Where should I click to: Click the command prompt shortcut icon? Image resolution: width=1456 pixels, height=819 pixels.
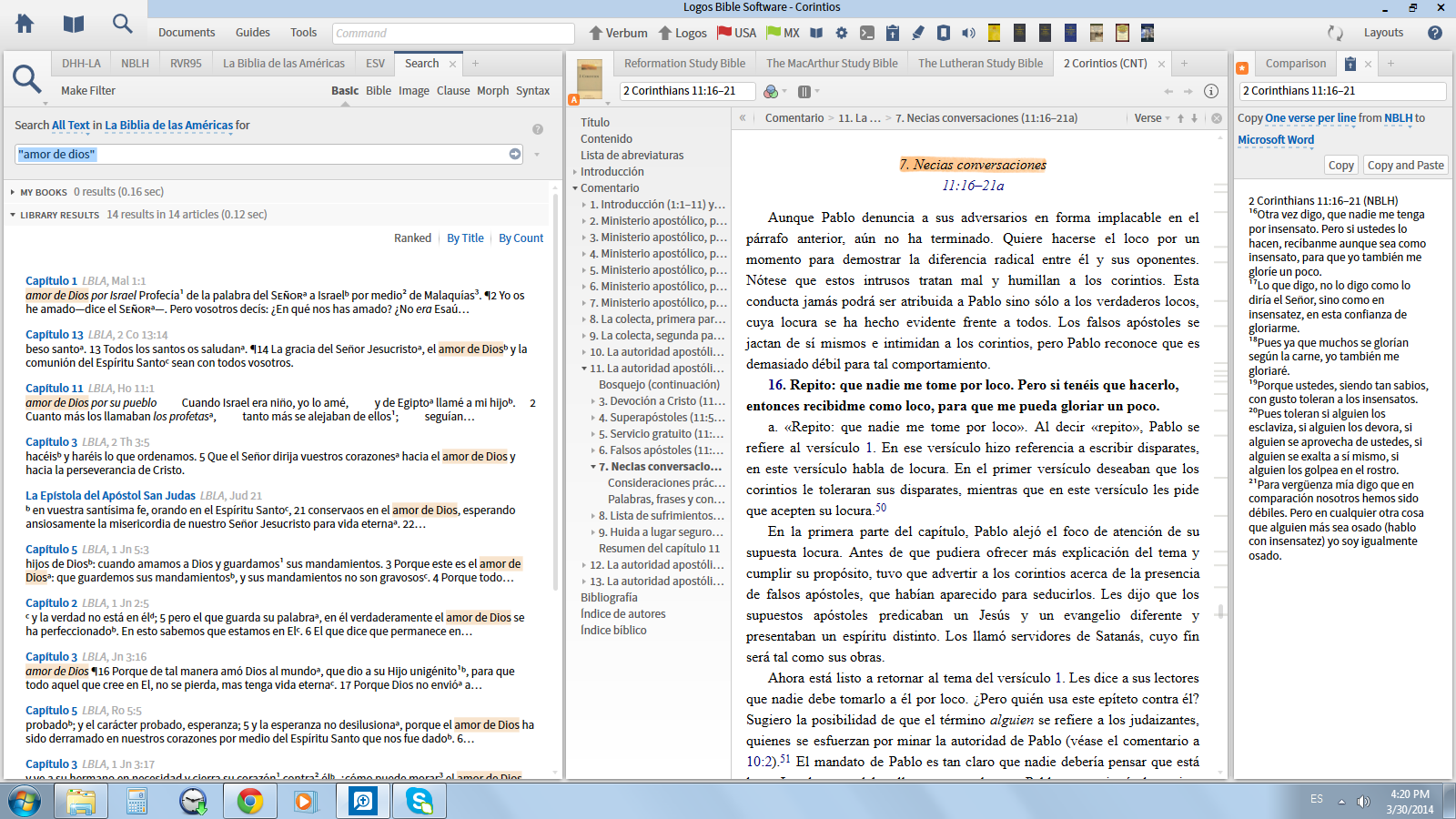[867, 33]
